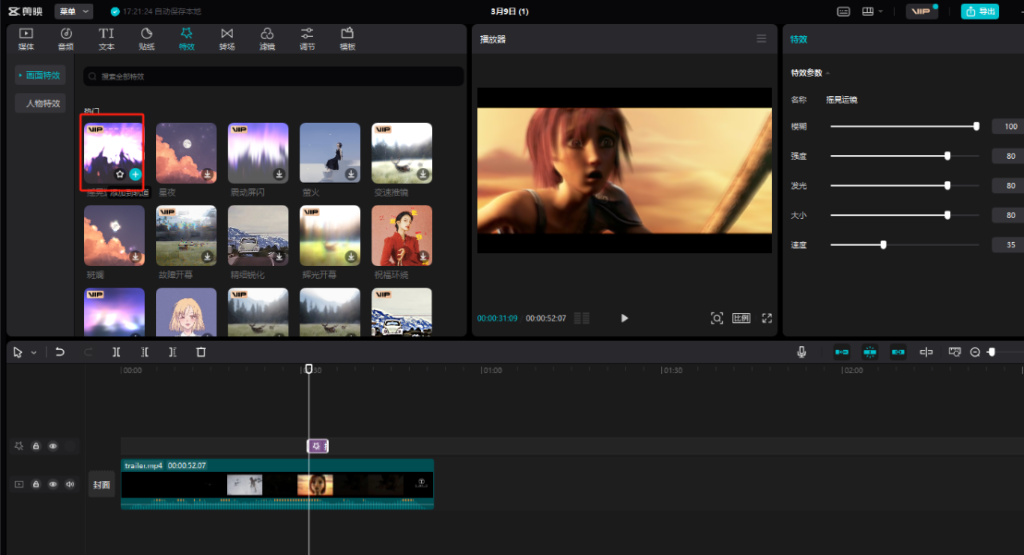The height and width of the screenshot is (555, 1024).
Task: Open the 转场 (Transitions) tab
Action: tap(227, 39)
